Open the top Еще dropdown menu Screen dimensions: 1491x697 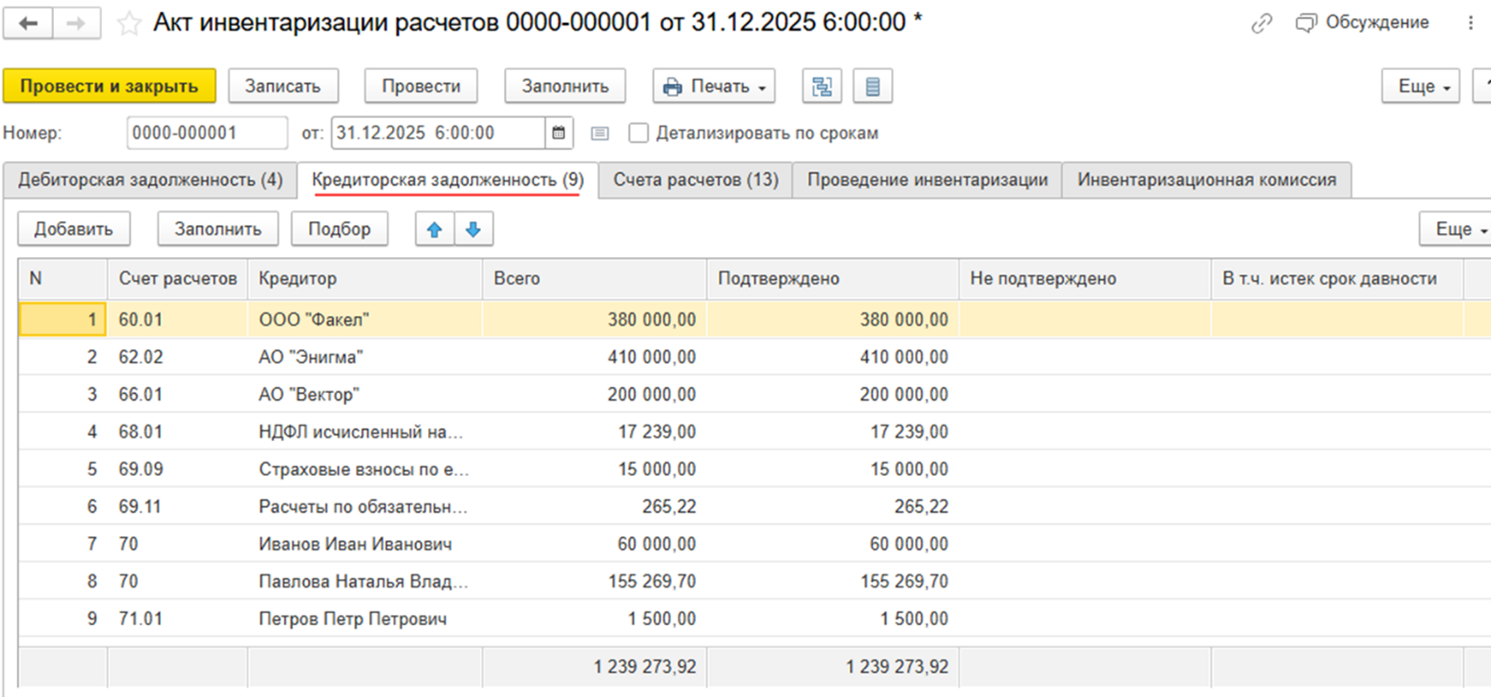(x=1421, y=87)
